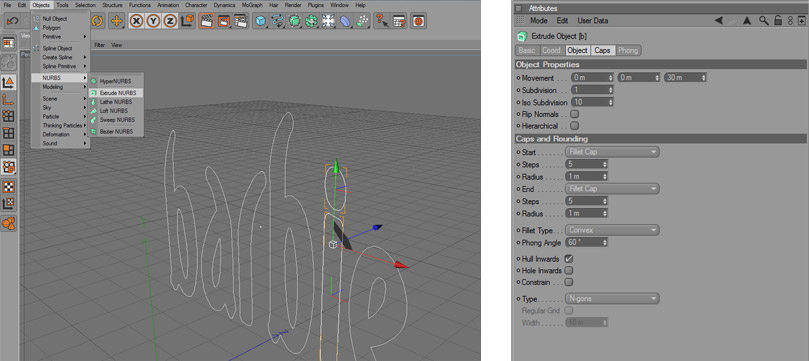Click the orange animation figures icon

point(9,223)
